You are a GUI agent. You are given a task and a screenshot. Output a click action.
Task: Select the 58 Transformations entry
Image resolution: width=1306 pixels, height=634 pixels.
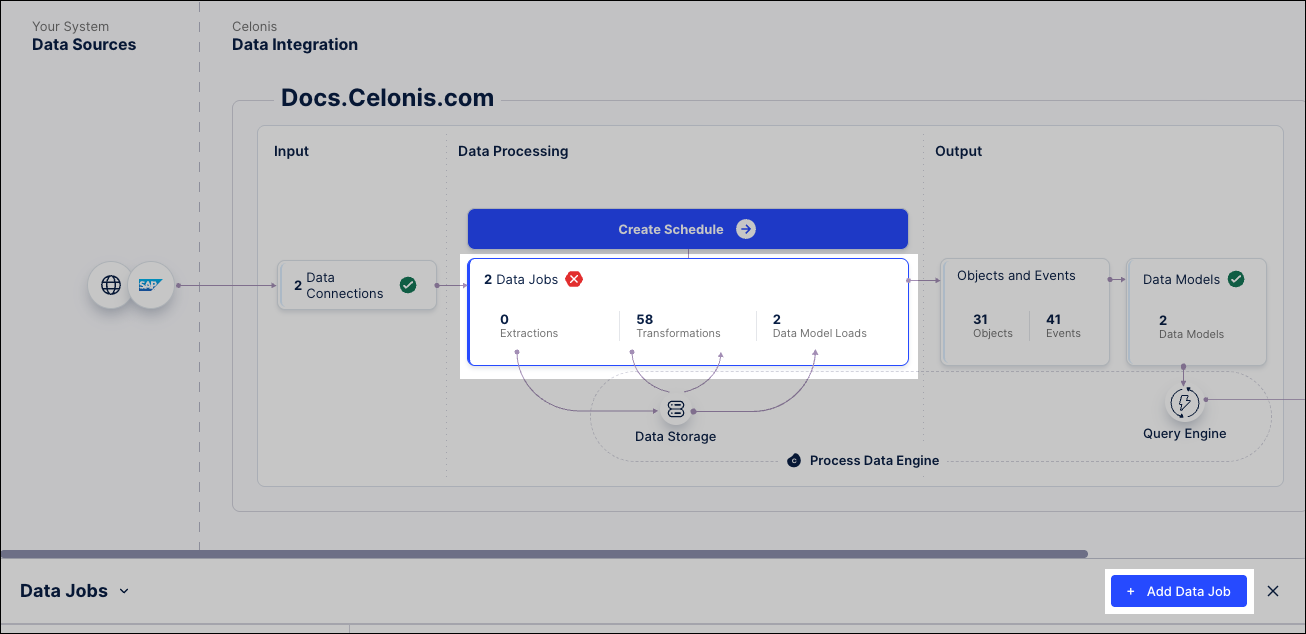click(678, 325)
